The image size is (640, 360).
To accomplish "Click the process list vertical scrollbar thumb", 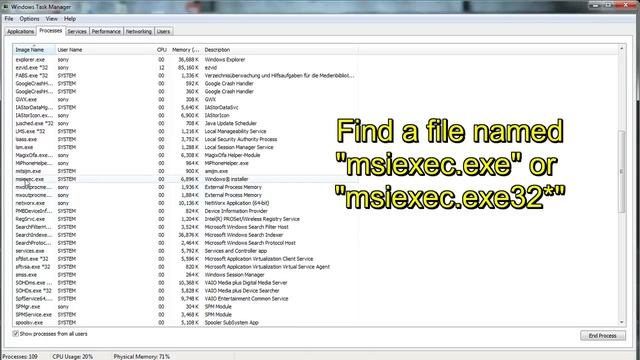I will coord(622,171).
